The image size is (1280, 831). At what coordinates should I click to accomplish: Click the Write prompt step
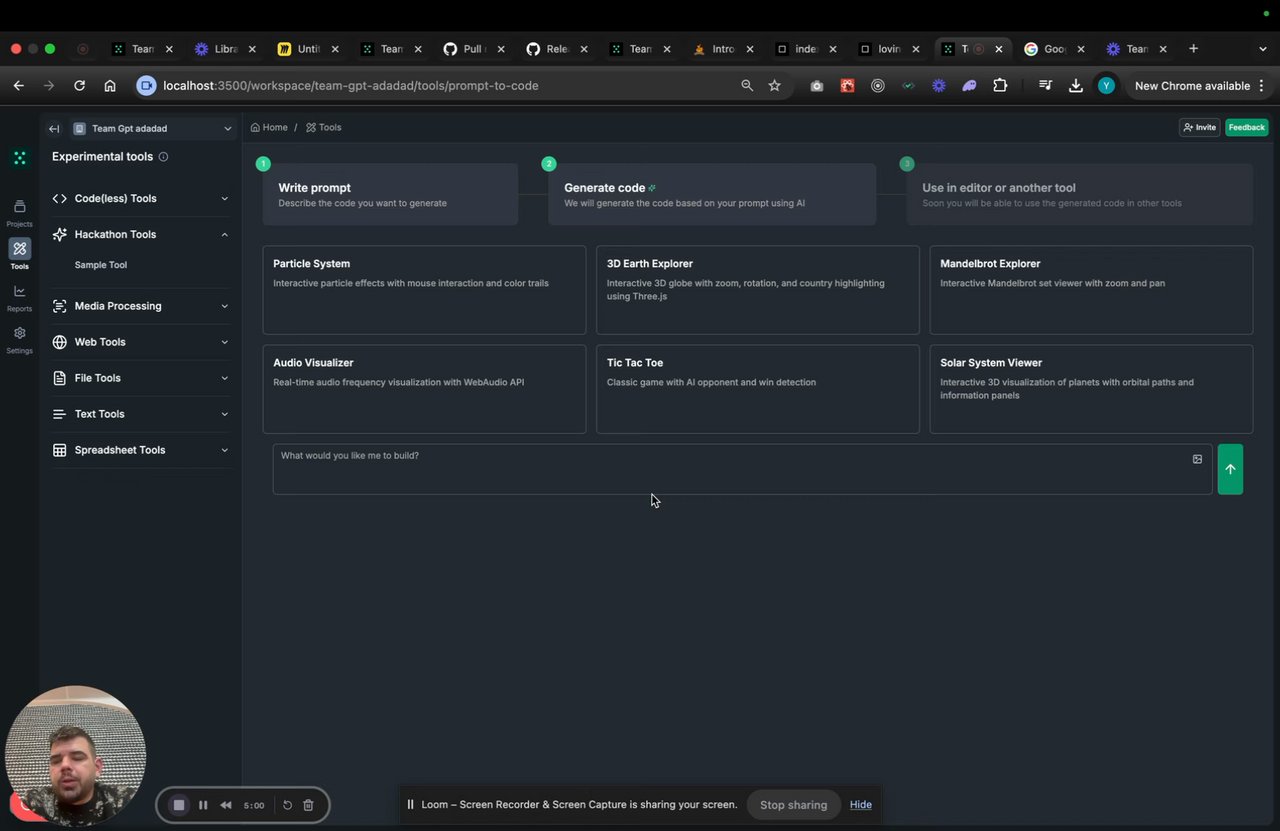390,194
